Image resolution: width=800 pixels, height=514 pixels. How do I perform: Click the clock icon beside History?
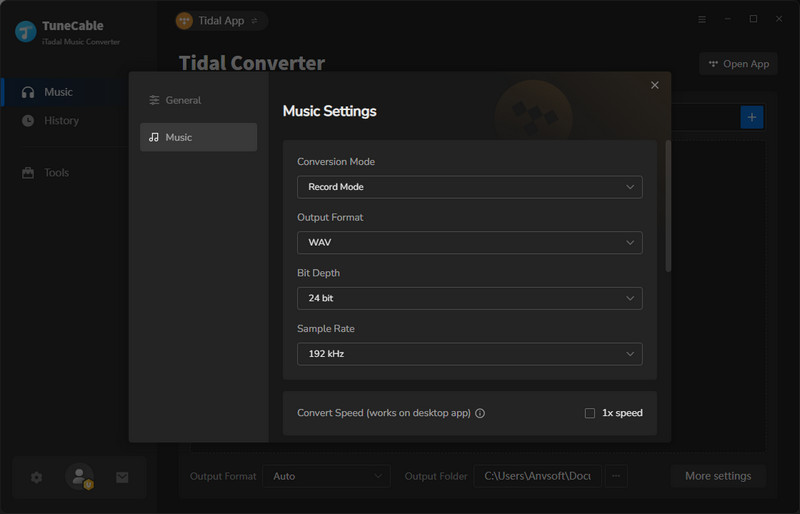[28, 120]
